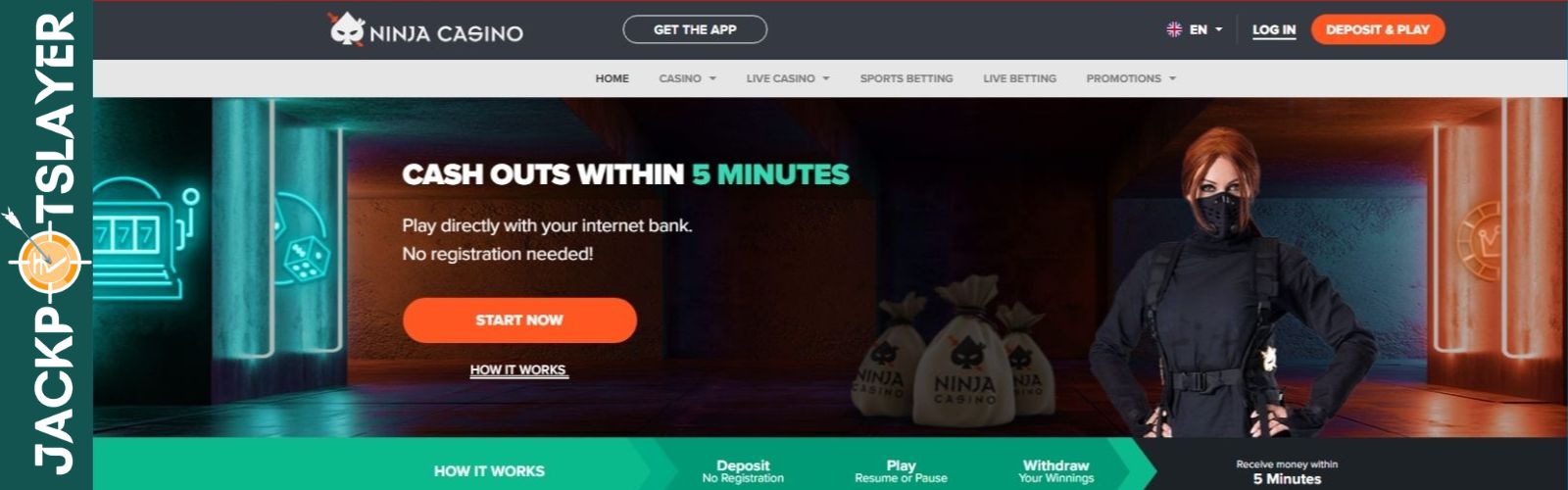
Task: Go to the Home tab
Action: pyautogui.click(x=612, y=78)
